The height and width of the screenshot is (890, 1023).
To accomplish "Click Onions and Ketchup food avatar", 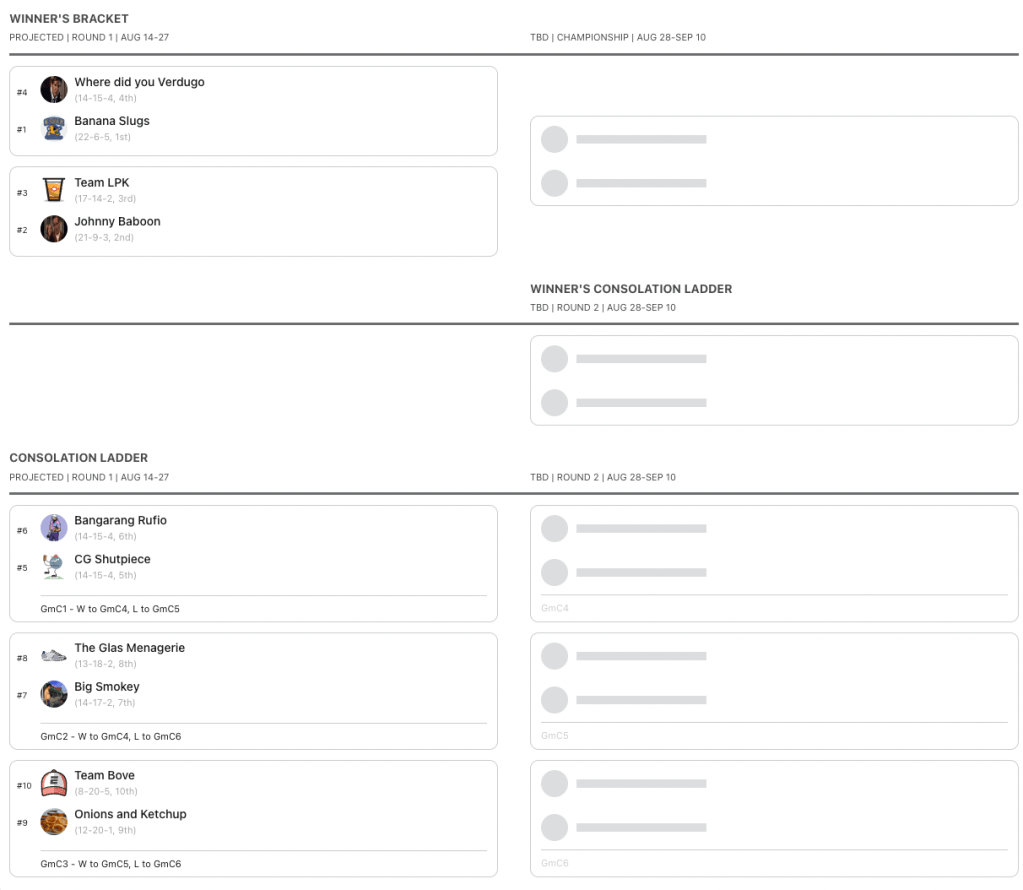I will (54, 822).
